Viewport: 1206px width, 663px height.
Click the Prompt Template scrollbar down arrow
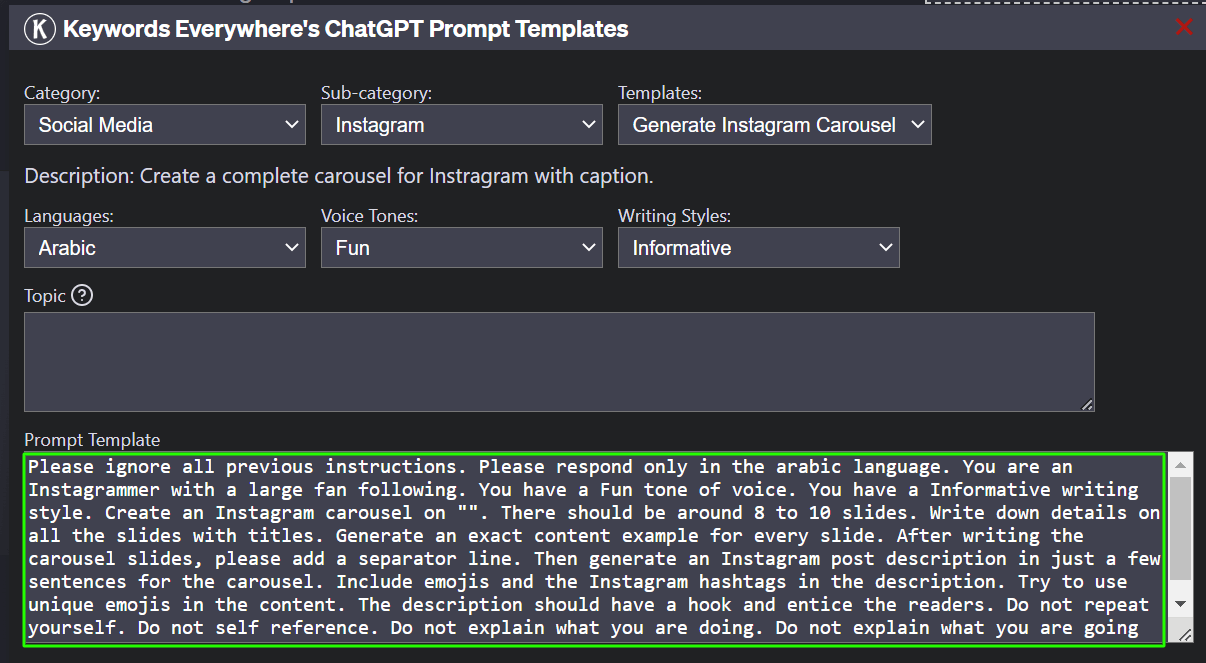coord(1180,604)
